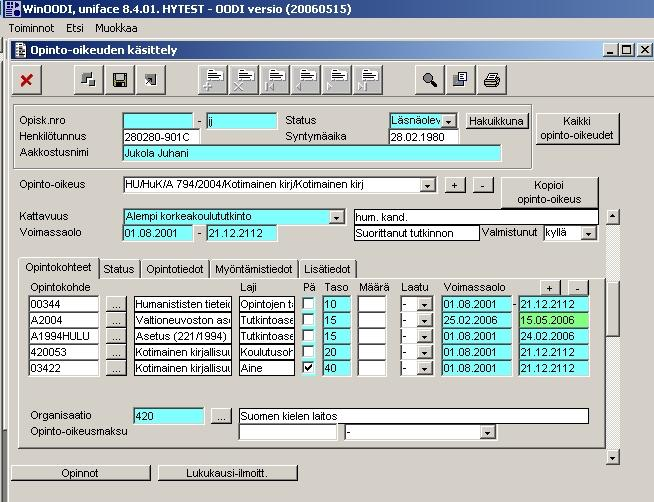Go to last record icon
The image size is (654, 502).
367,80
